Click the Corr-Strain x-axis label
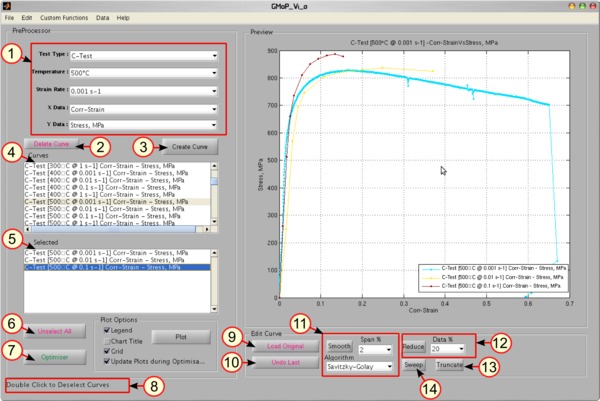This screenshot has width=600, height=401. click(423, 310)
